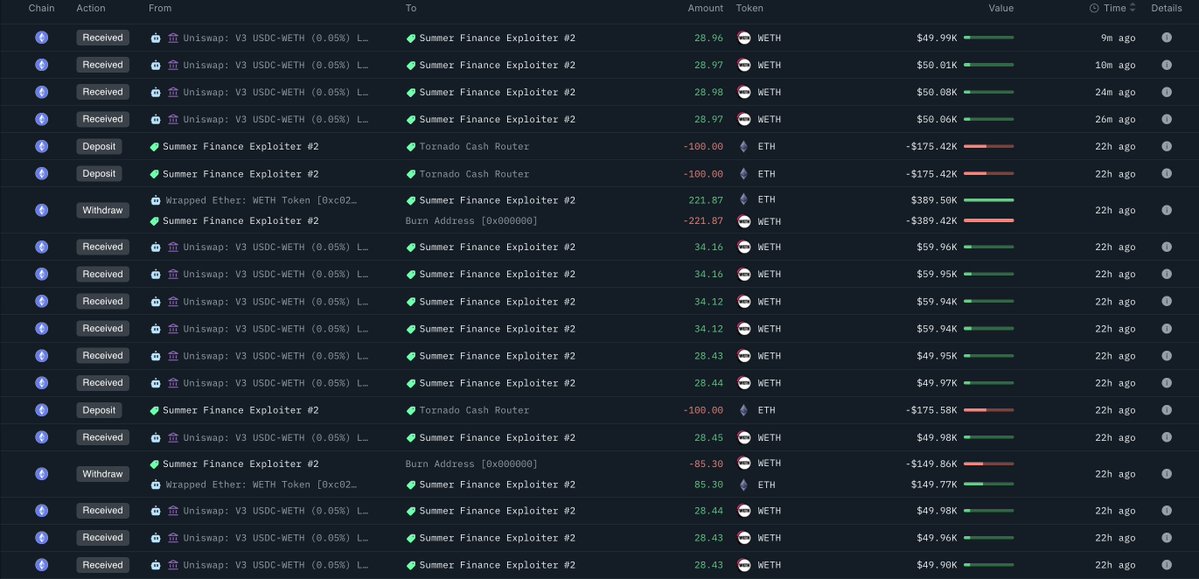Click the green tag icon in the $59.96K row

411,247
